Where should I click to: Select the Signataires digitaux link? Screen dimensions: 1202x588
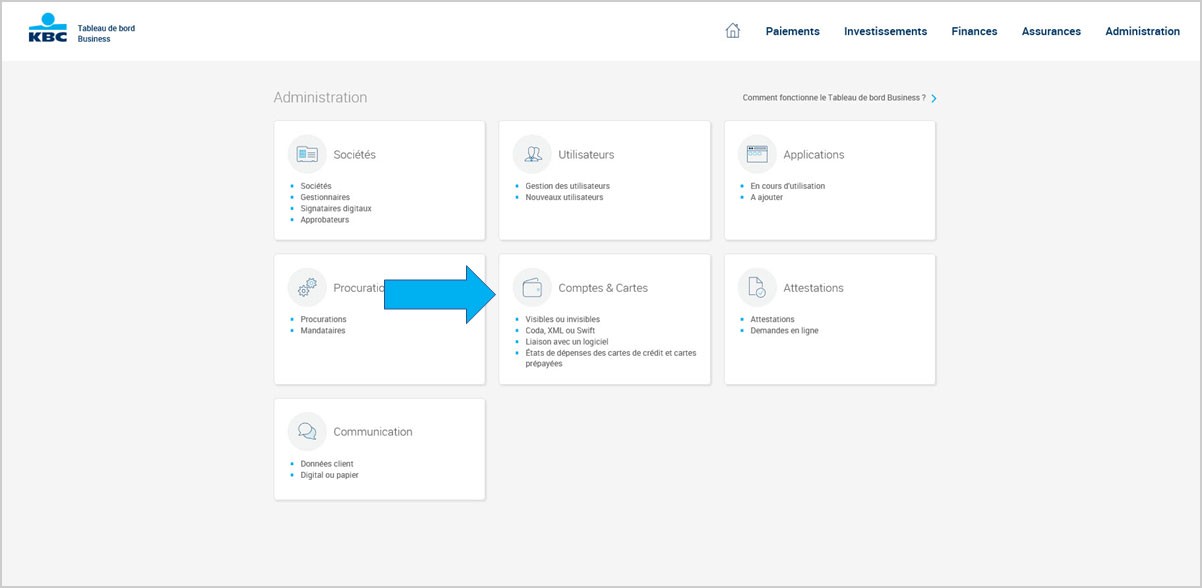(336, 208)
